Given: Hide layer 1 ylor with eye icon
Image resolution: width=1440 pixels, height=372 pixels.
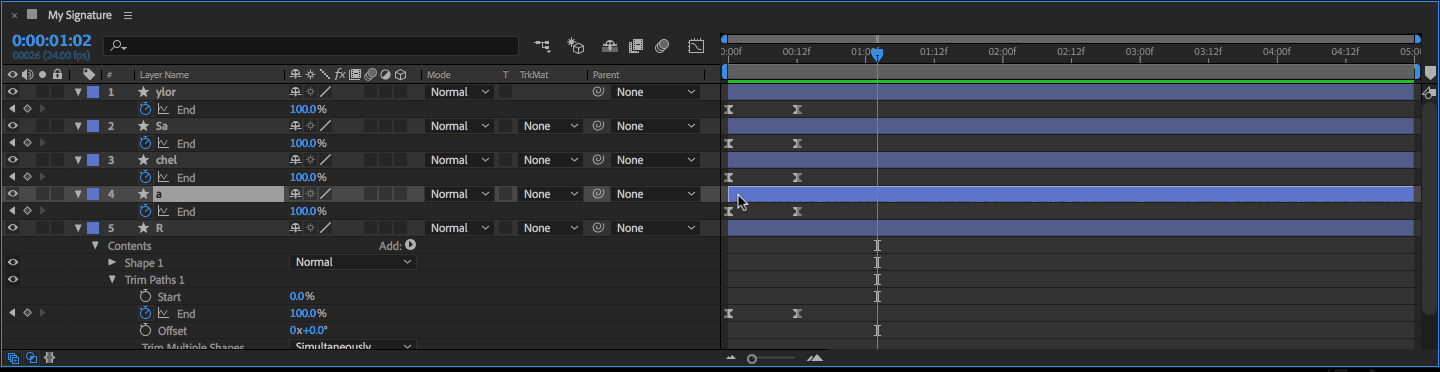Looking at the screenshot, I should coord(13,92).
